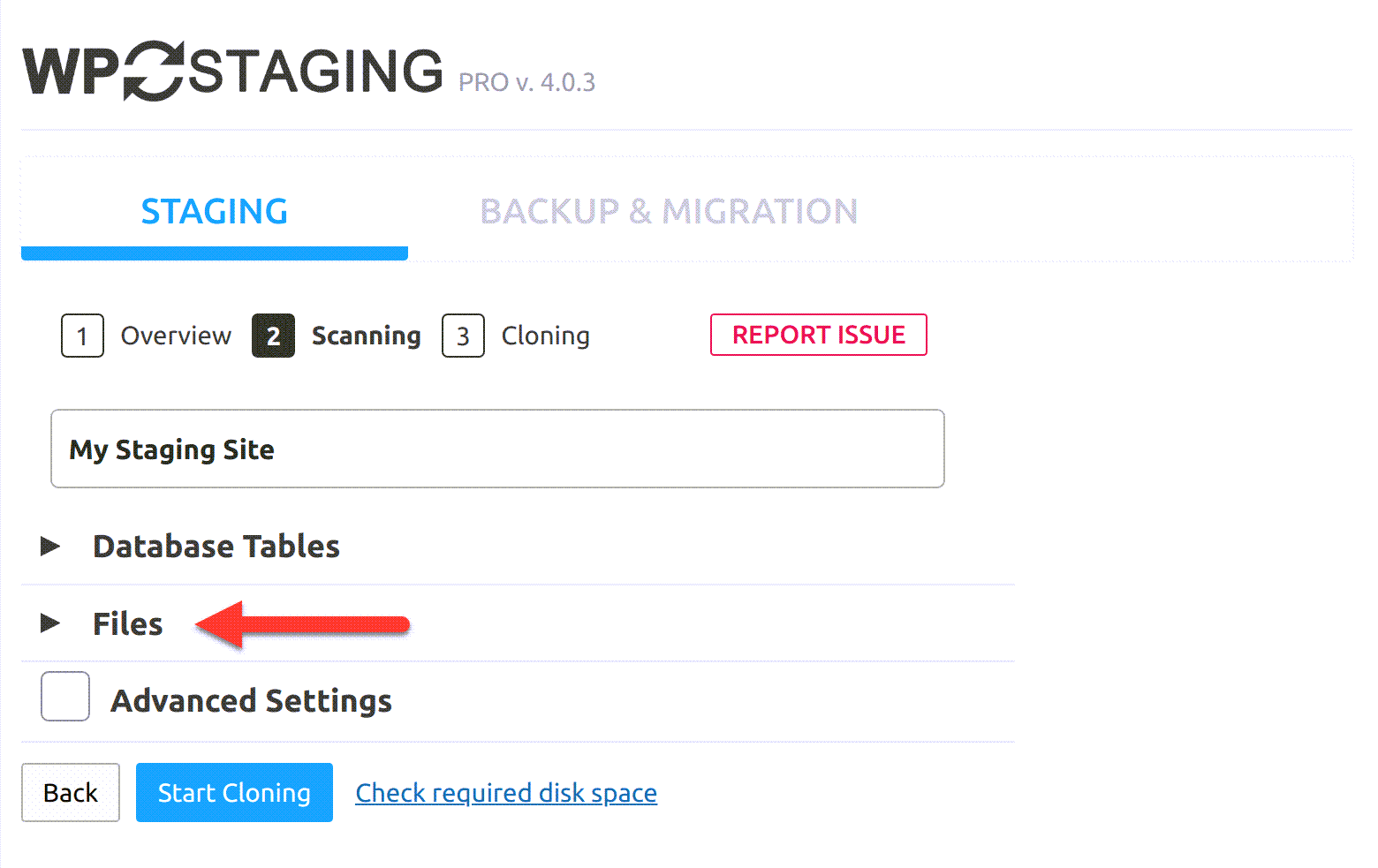The width and height of the screenshot is (1378, 868).
Task: Click the step 3 Cloning number badge
Action: tap(463, 336)
